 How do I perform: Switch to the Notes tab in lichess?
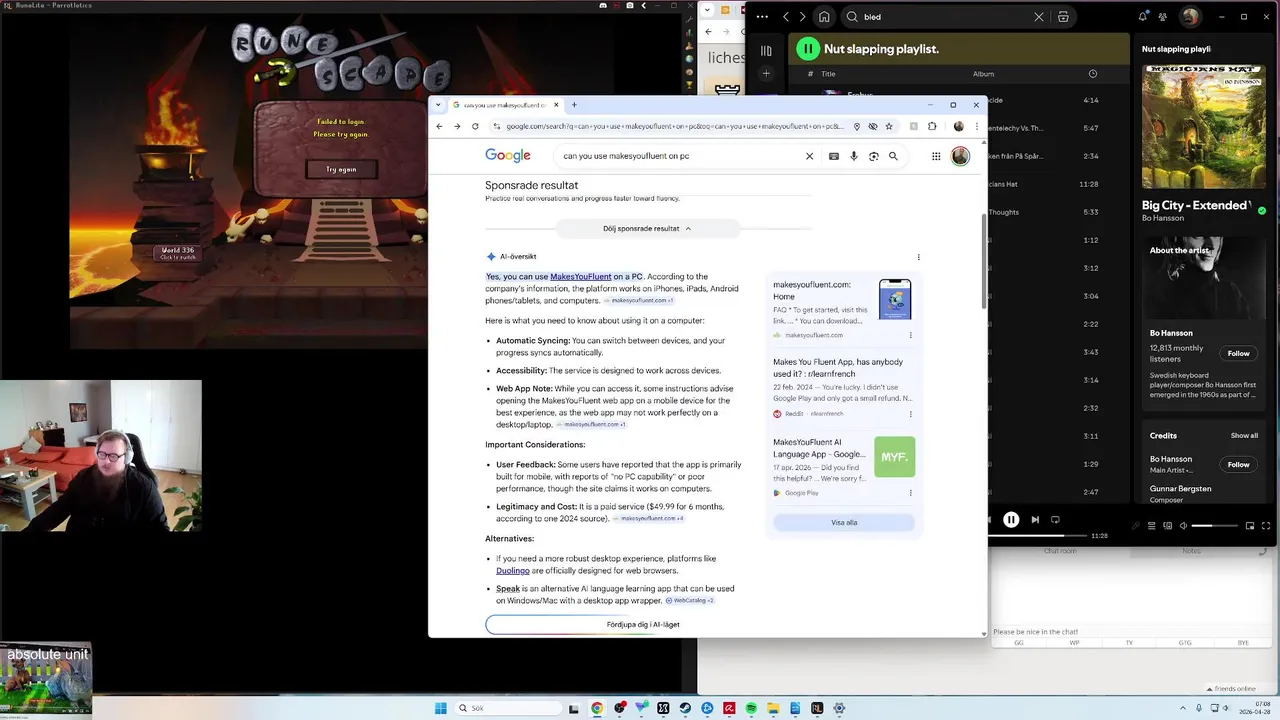click(x=1191, y=551)
